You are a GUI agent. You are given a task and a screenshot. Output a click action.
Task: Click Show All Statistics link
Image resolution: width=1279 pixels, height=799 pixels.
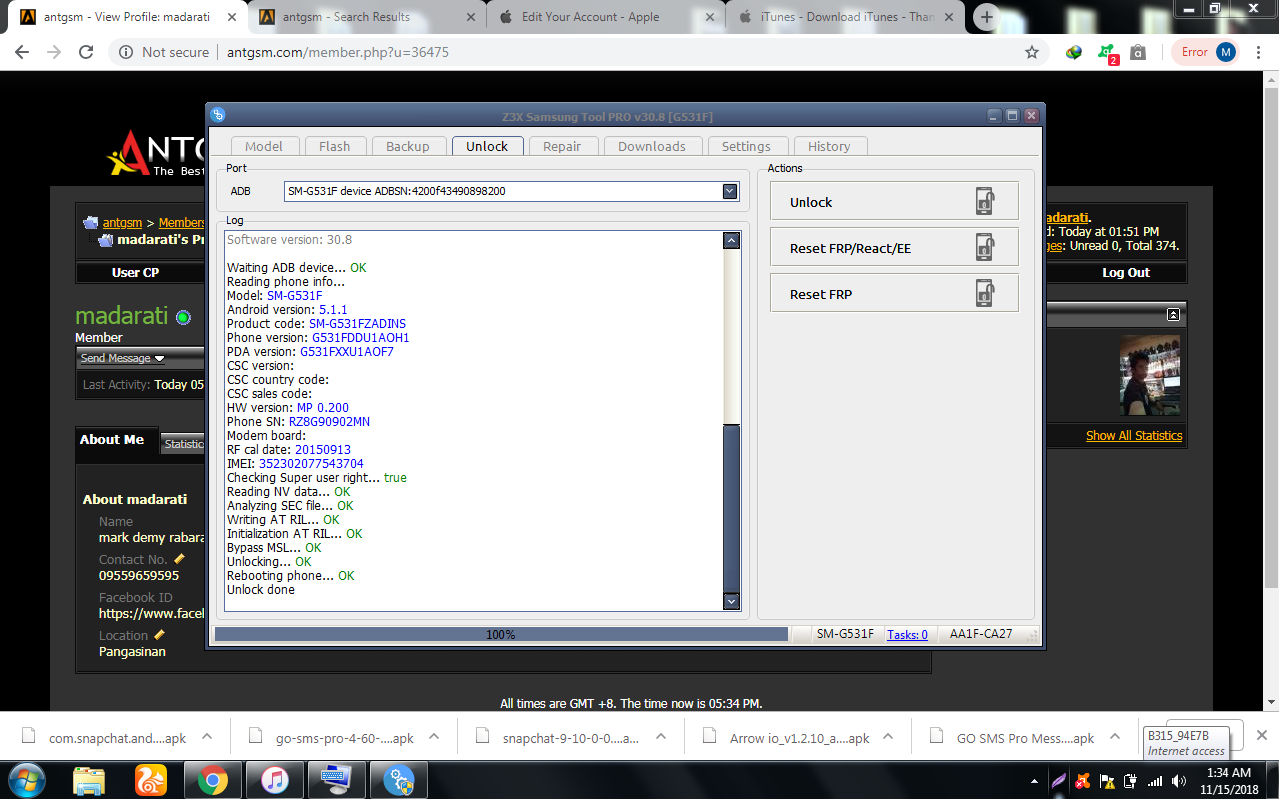[1134, 436]
